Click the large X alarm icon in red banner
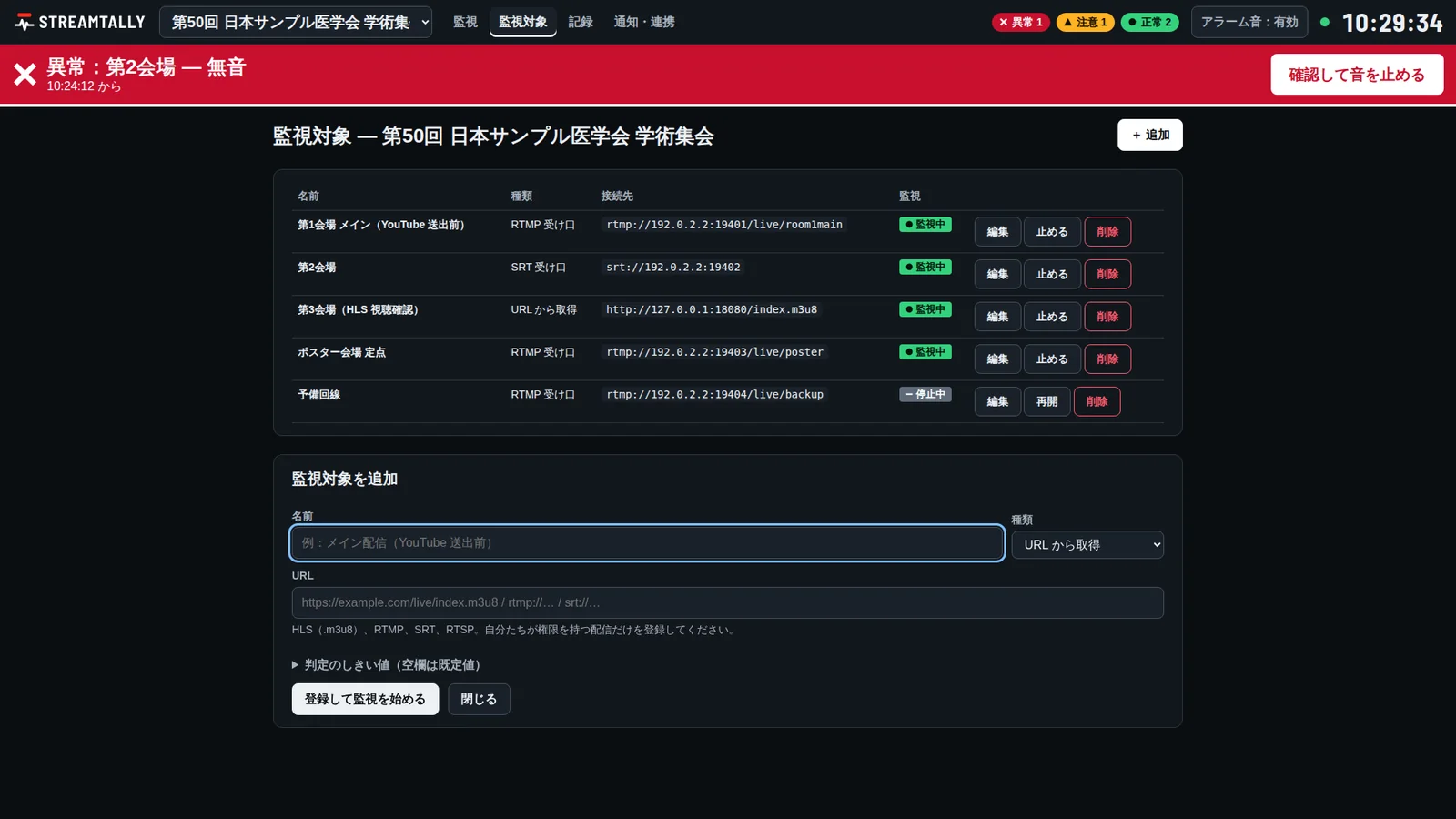The width and height of the screenshot is (1456, 819). point(25,75)
